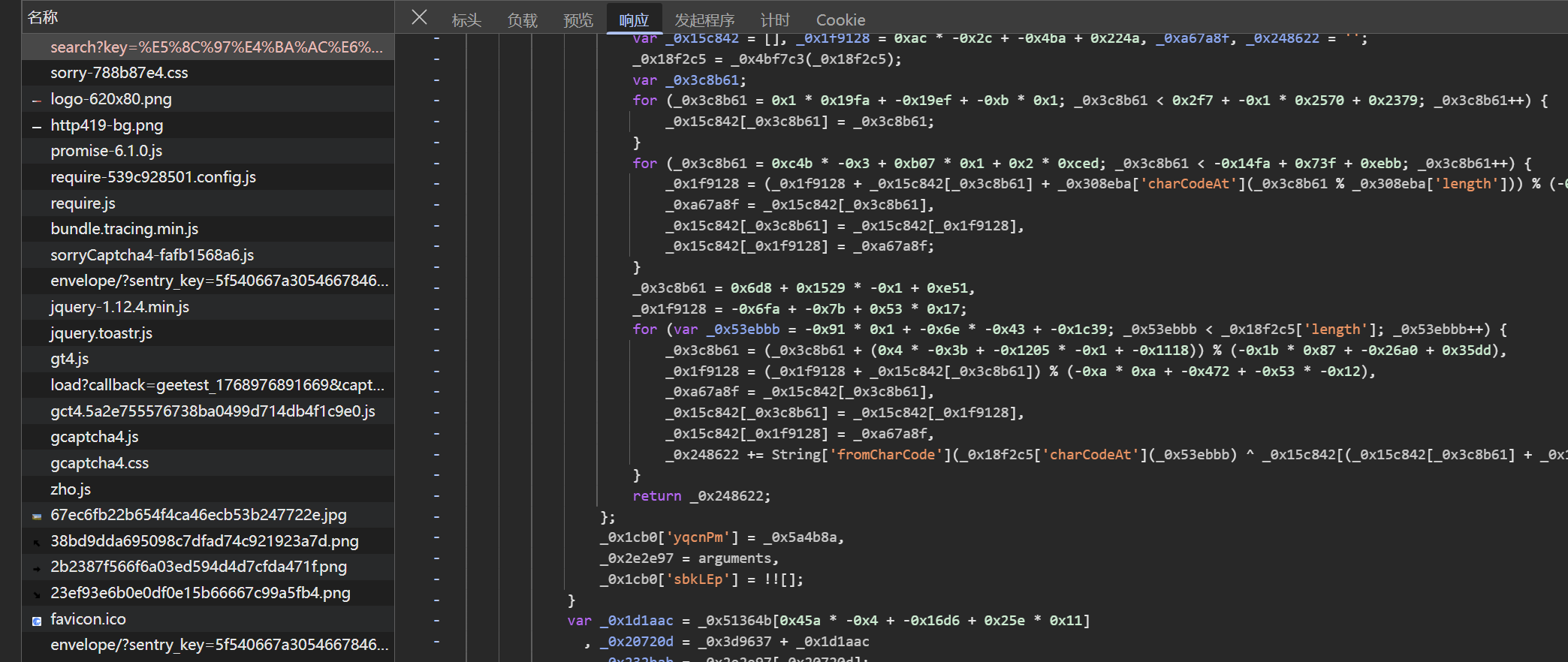Click the icon beside 23ef93e6b0e0df0e15b66667c99a5fb4.png

37,594
